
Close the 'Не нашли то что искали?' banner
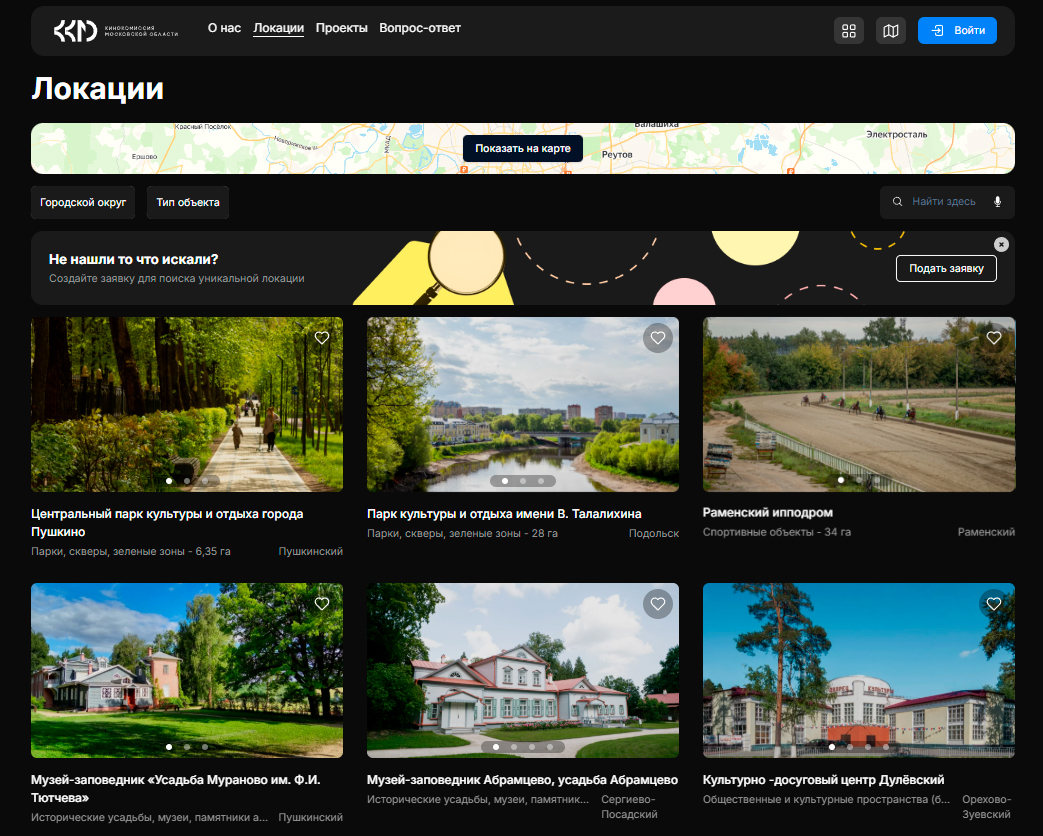pos(1001,244)
